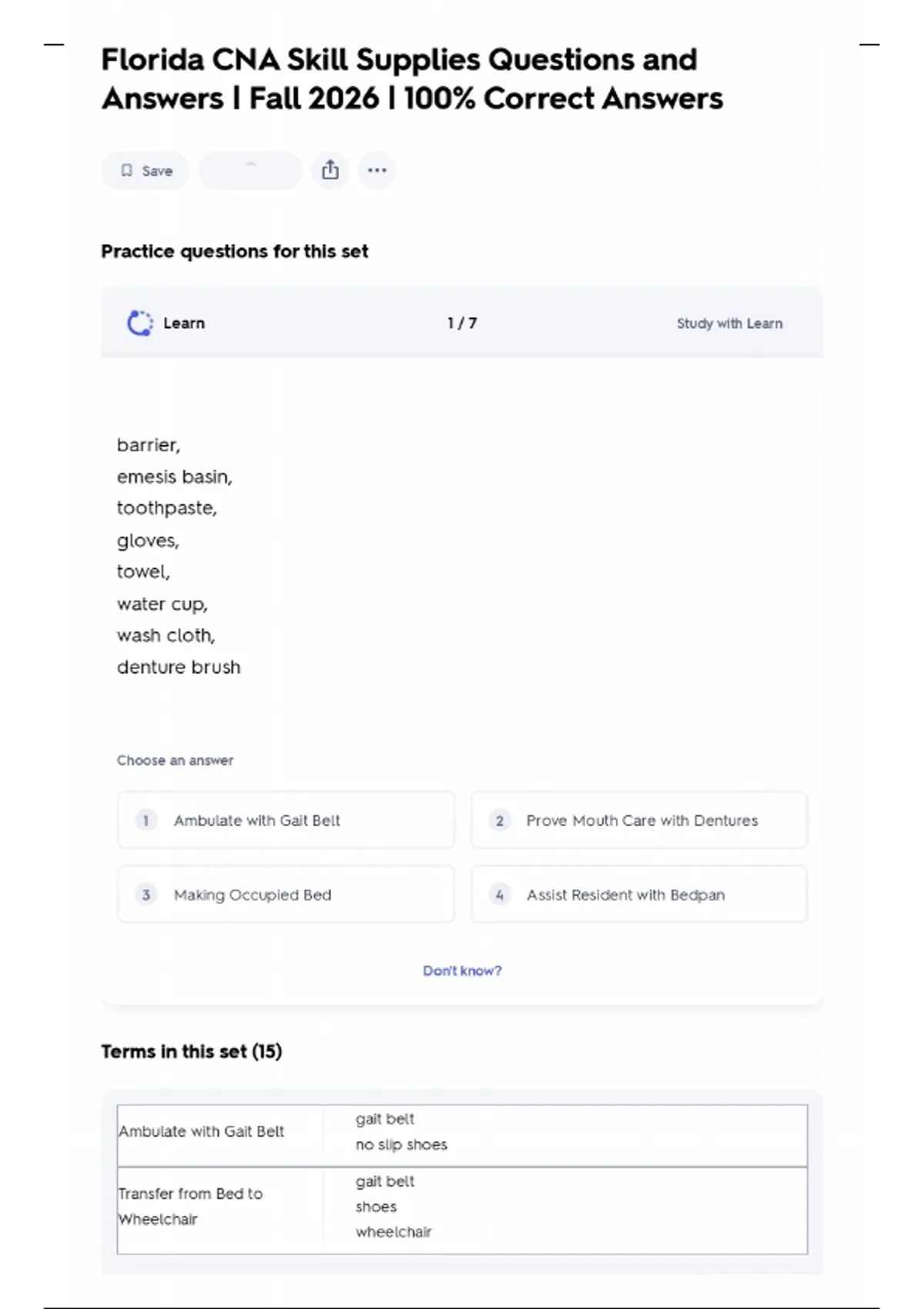Open the three-dot more options menu
Image resolution: width=924 pixels, height=1309 pixels.
(377, 170)
